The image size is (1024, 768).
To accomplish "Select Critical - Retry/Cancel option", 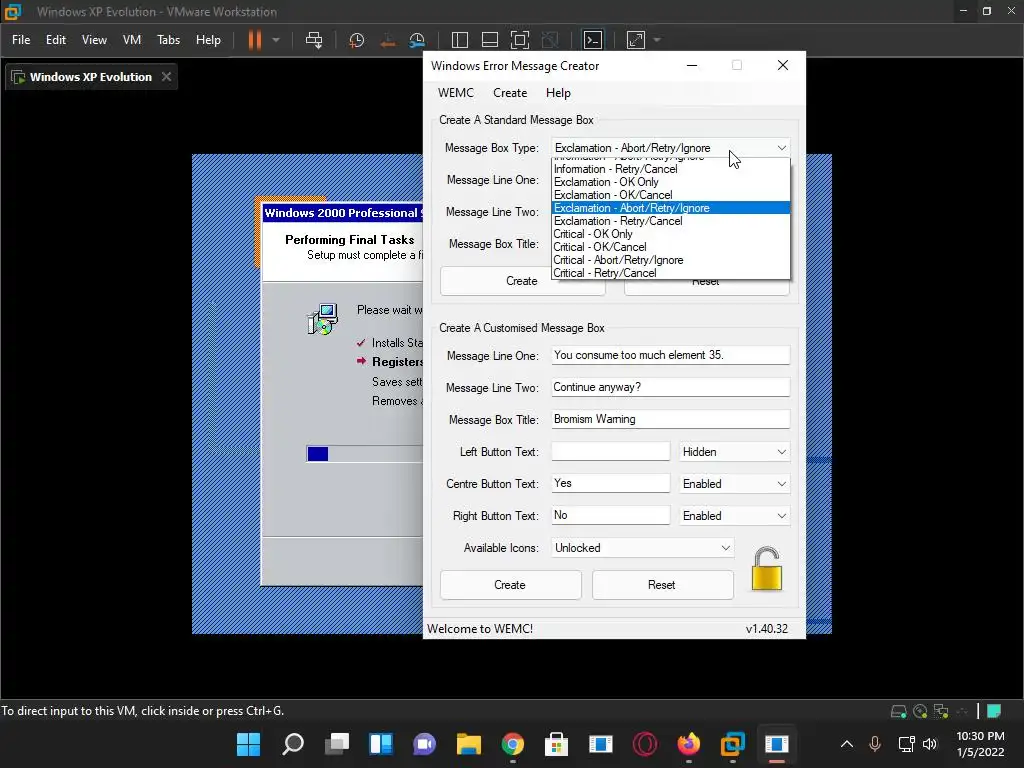I will (671, 273).
